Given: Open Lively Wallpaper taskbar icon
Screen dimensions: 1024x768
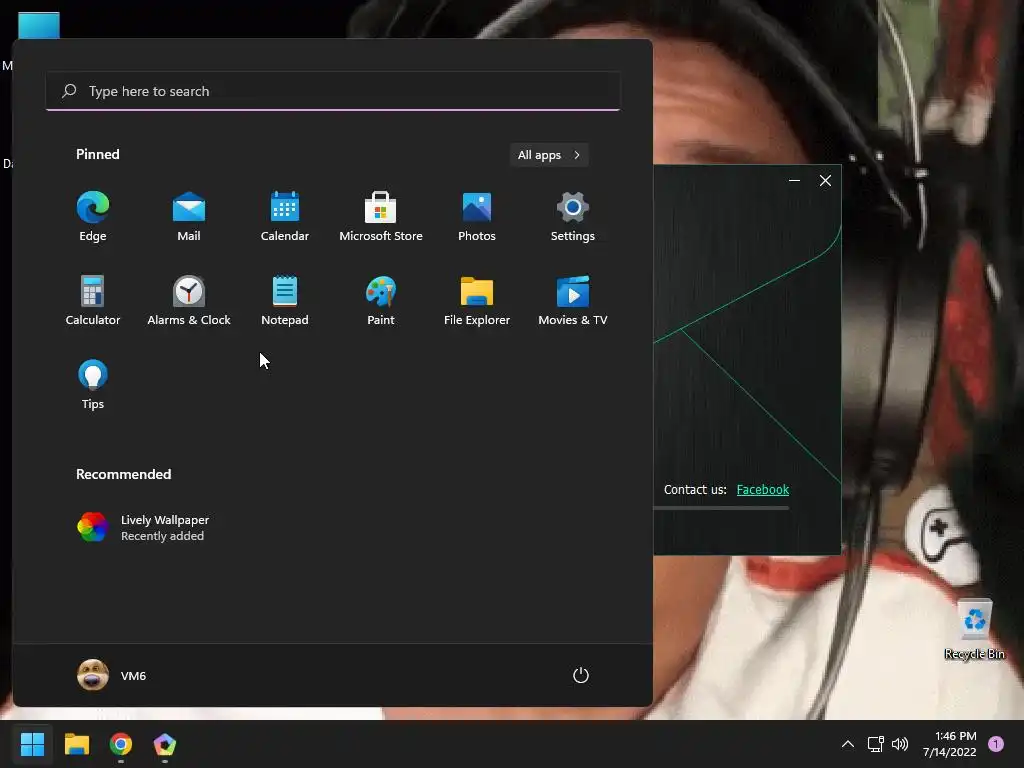Looking at the screenshot, I should (165, 744).
